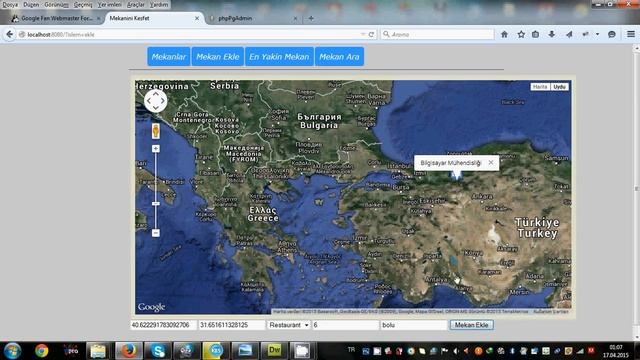Click the Mekan Ara button

(x=339, y=57)
